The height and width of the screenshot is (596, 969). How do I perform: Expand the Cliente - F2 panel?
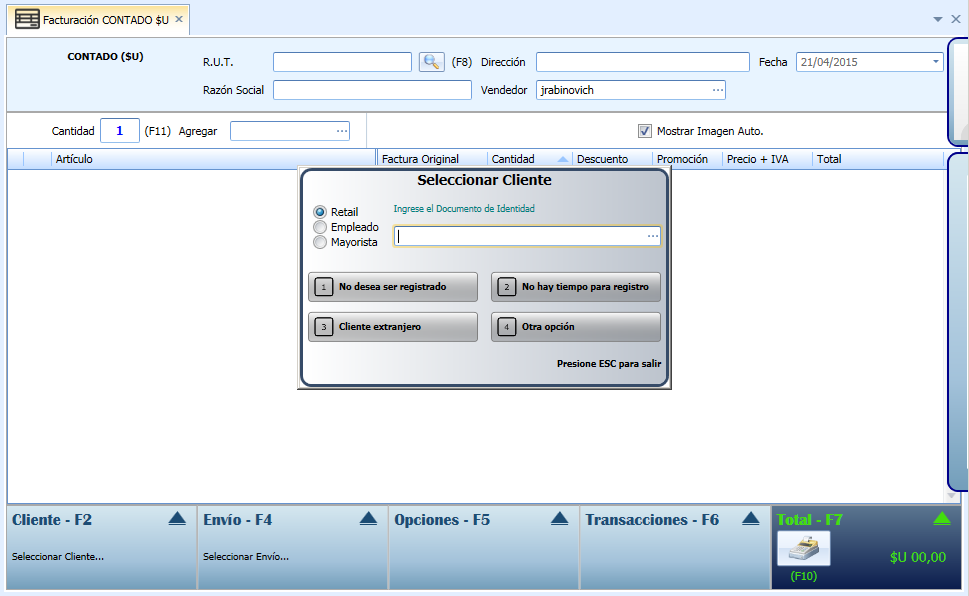coord(177,519)
